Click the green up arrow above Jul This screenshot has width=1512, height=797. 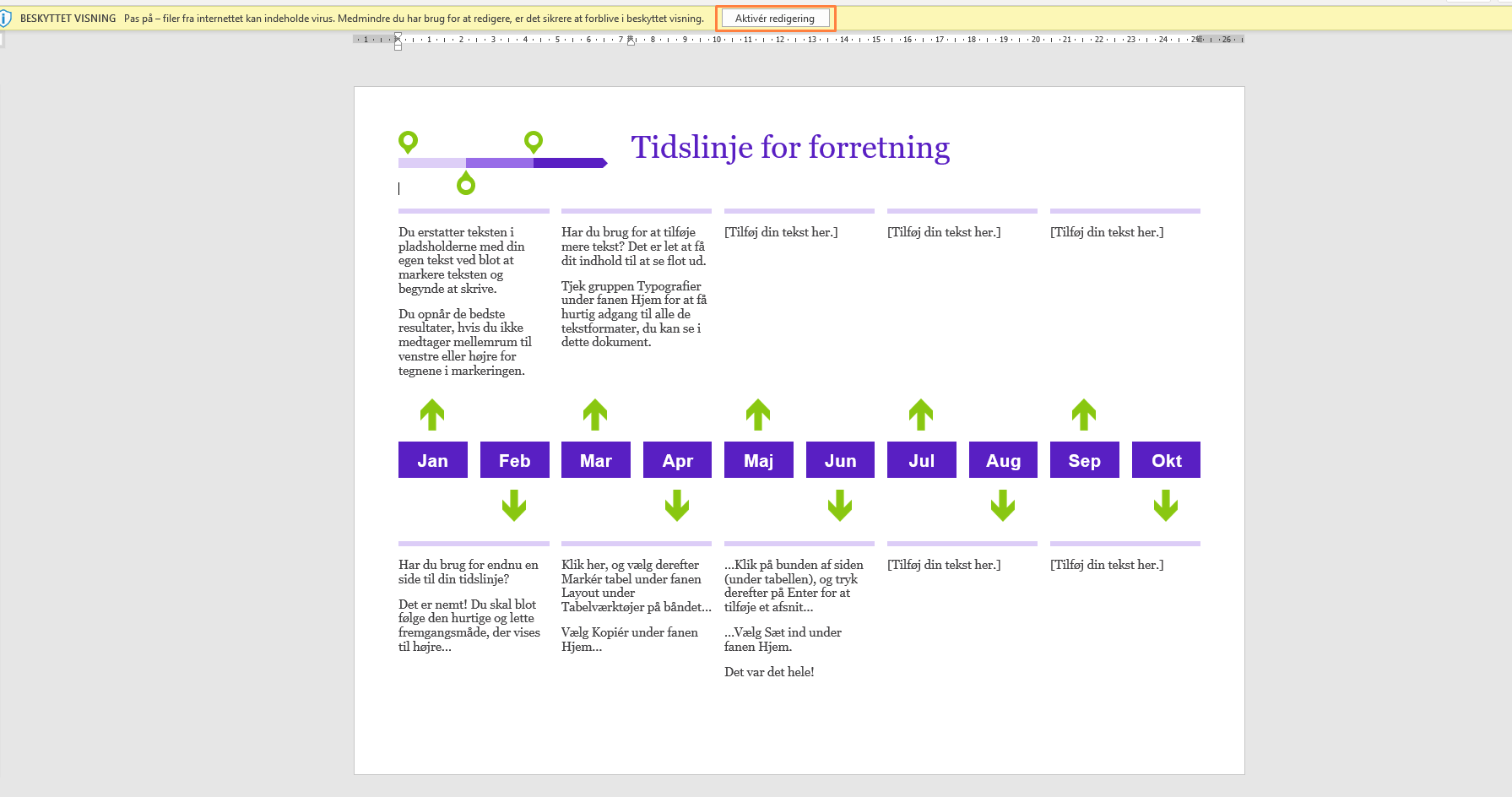[921, 415]
